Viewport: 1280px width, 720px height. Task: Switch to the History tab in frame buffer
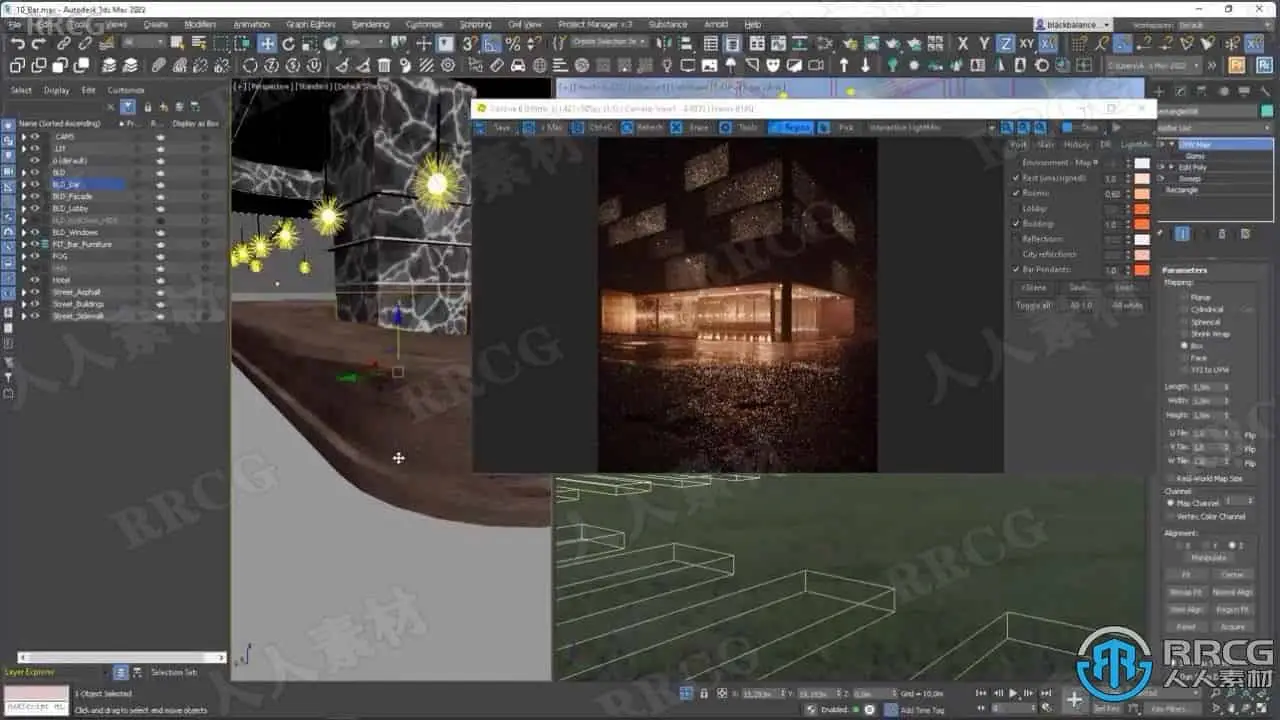pyautogui.click(x=1076, y=144)
